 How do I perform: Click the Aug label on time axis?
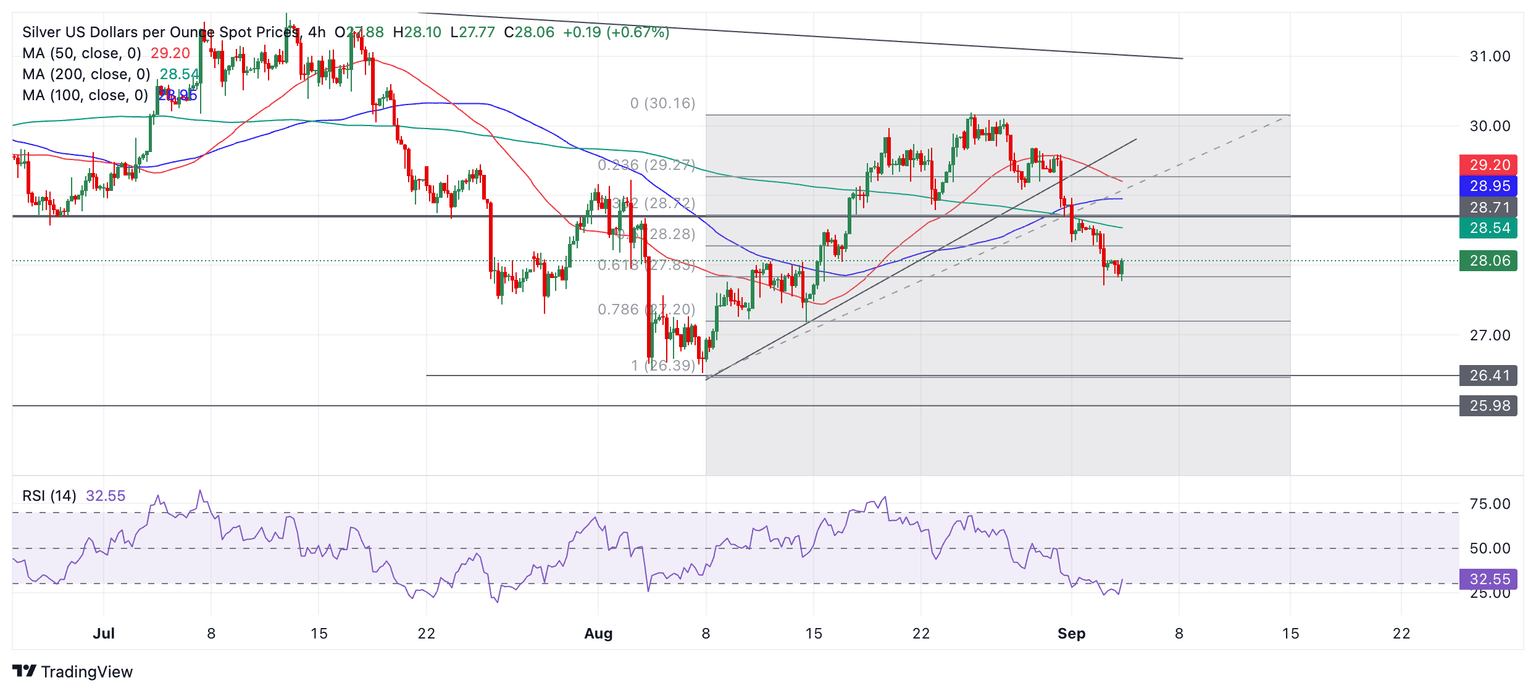coord(597,633)
